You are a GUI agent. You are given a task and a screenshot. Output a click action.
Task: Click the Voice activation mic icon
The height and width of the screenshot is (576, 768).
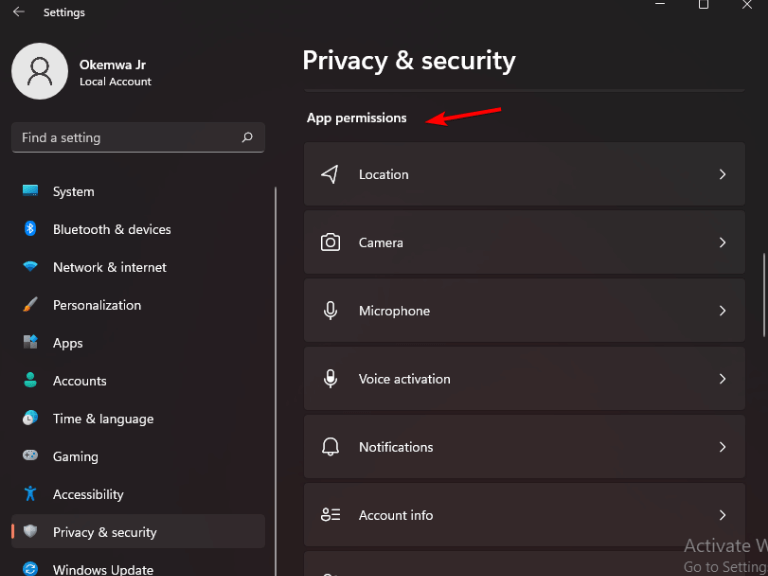tap(331, 379)
